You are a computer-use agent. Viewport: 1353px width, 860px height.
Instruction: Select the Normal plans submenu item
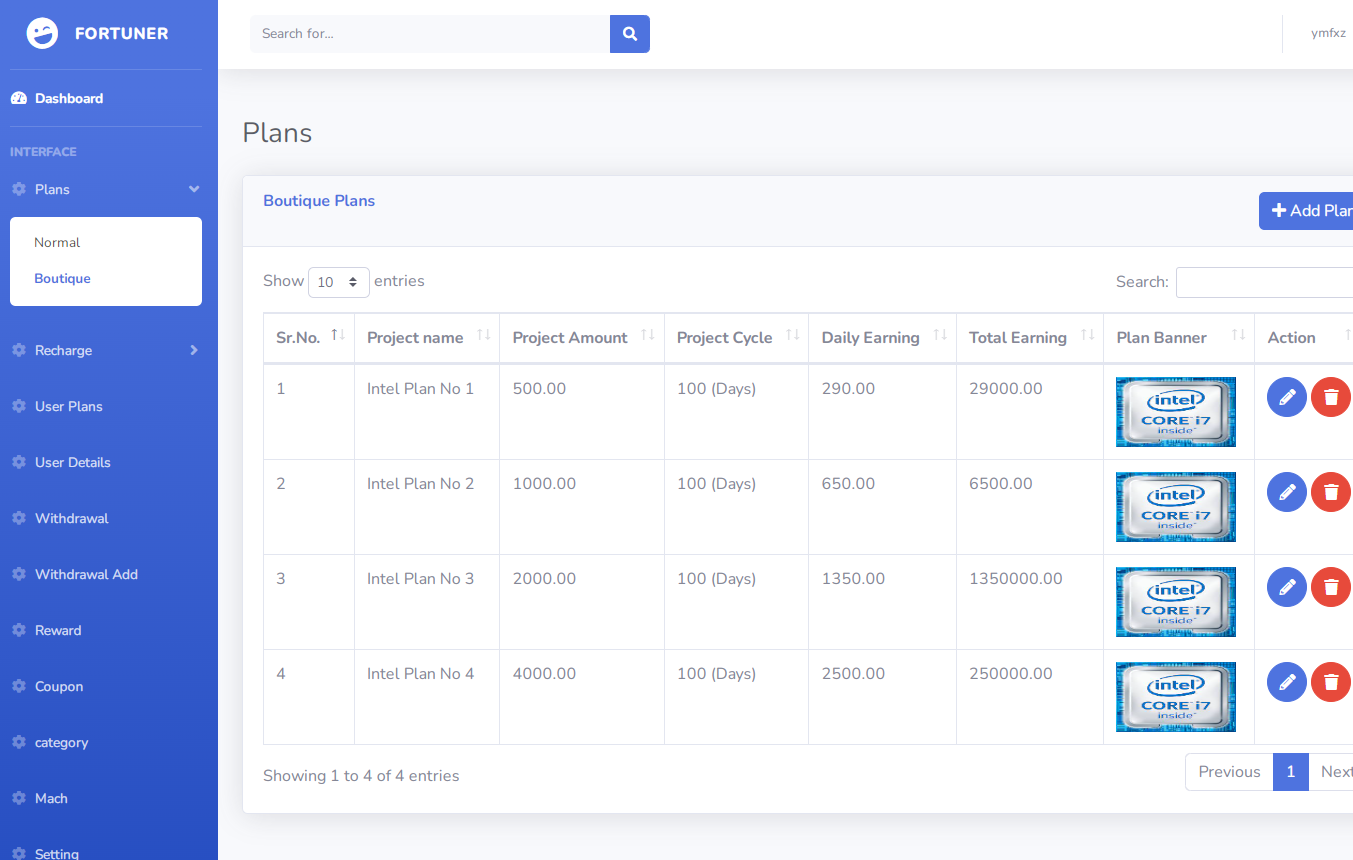tap(57, 243)
